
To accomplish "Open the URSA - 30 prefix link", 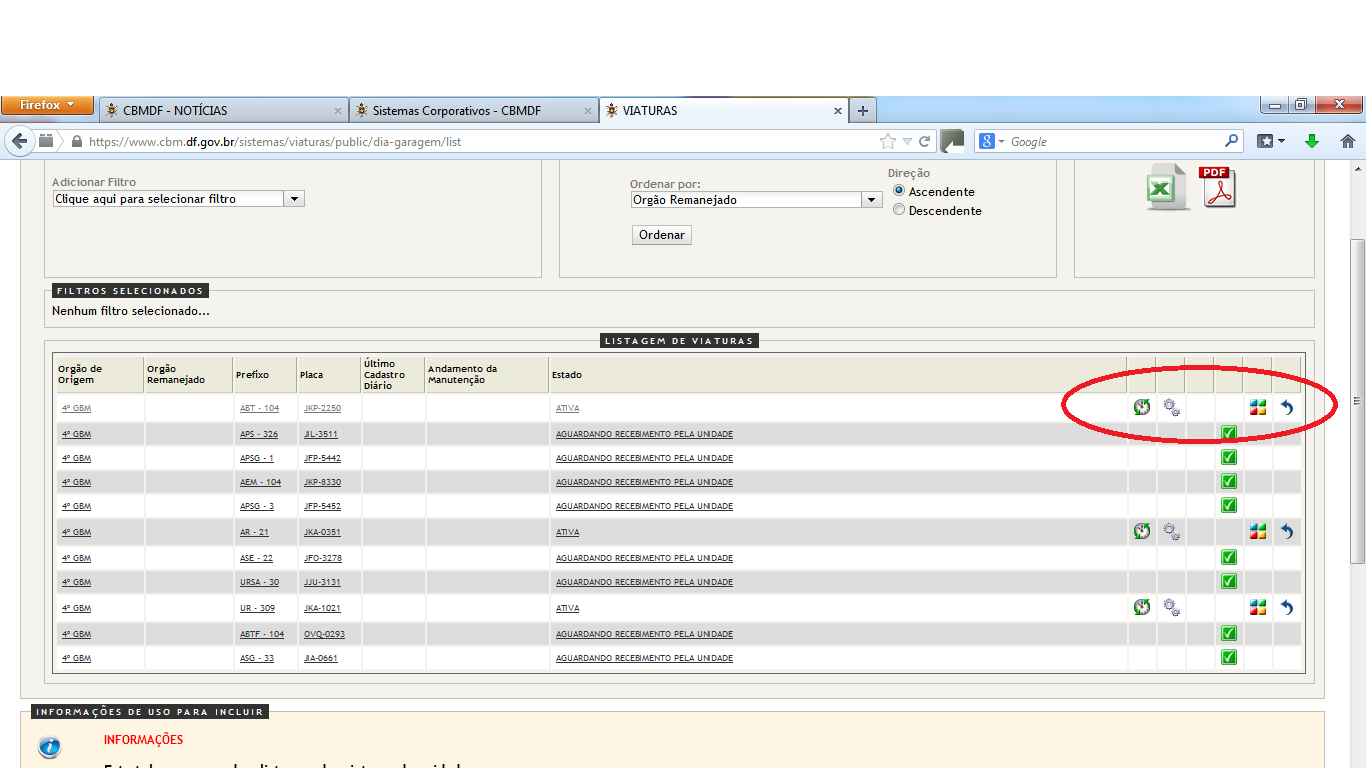I will coord(259,582).
